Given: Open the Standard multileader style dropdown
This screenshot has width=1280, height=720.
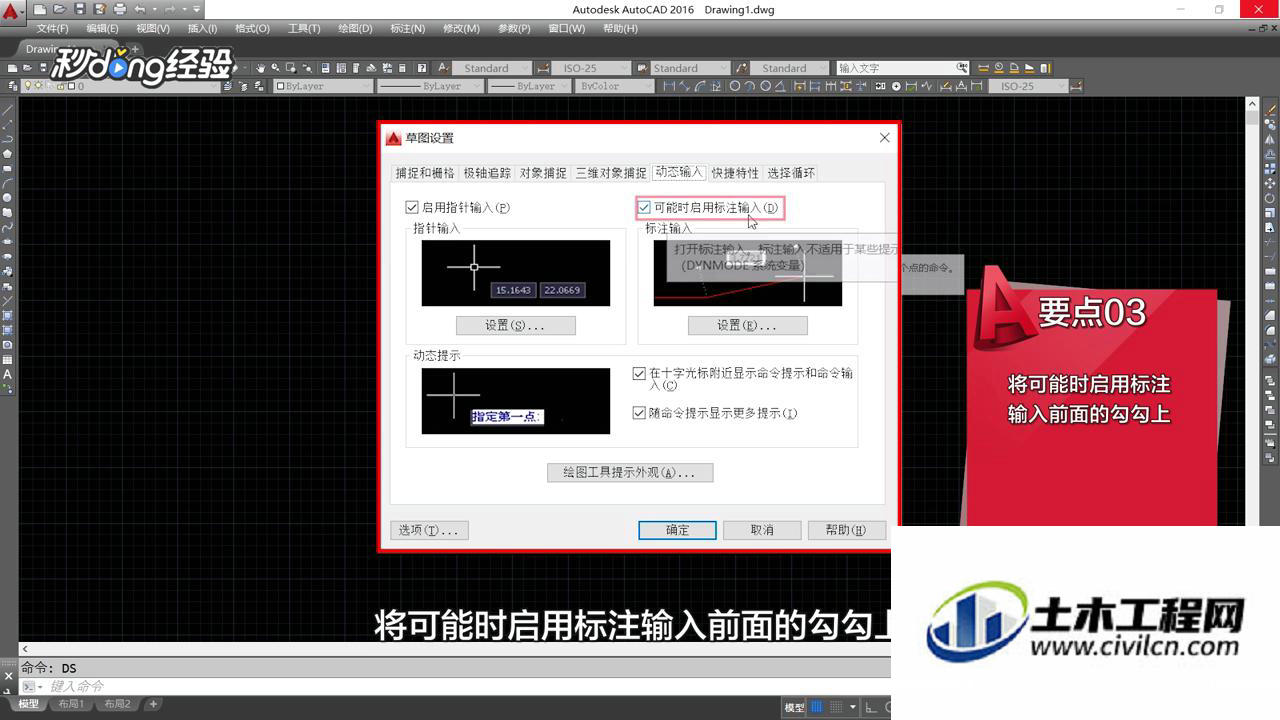Looking at the screenshot, I should pos(789,68).
